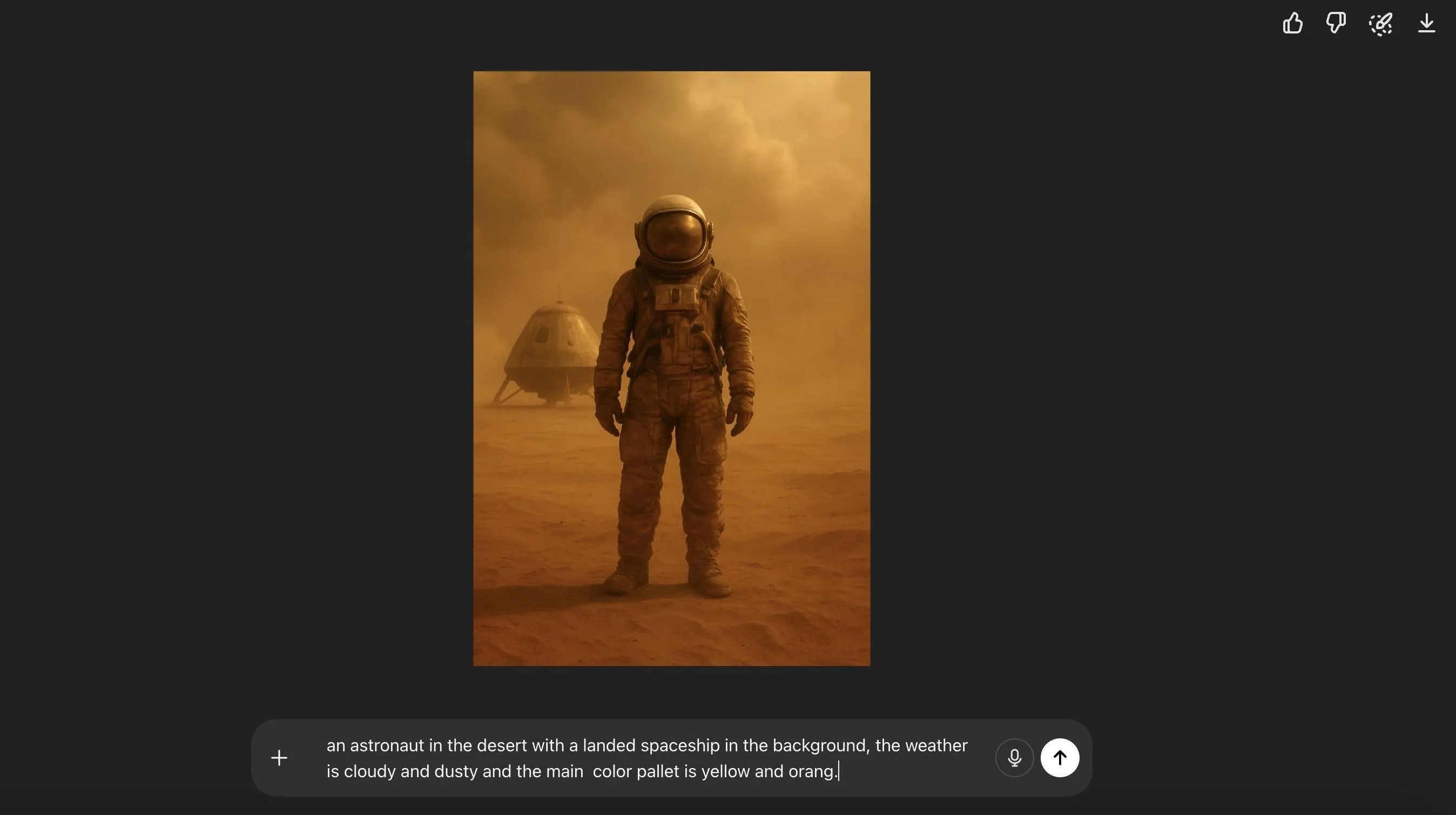Click the astronaut's chest control pack
This screenshot has height=815, width=1456.
[676, 296]
